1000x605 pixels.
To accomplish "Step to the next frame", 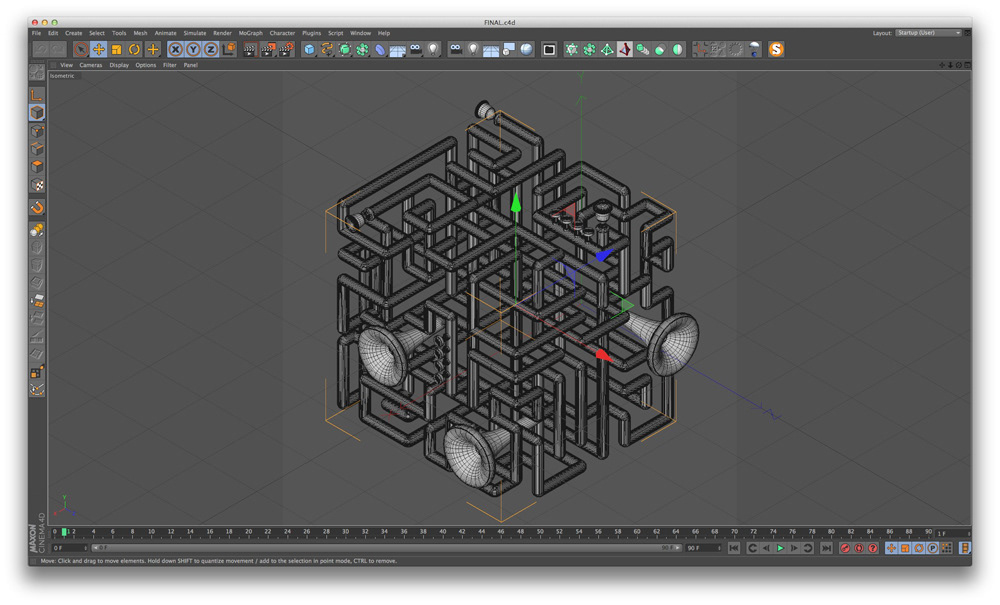I will (794, 548).
